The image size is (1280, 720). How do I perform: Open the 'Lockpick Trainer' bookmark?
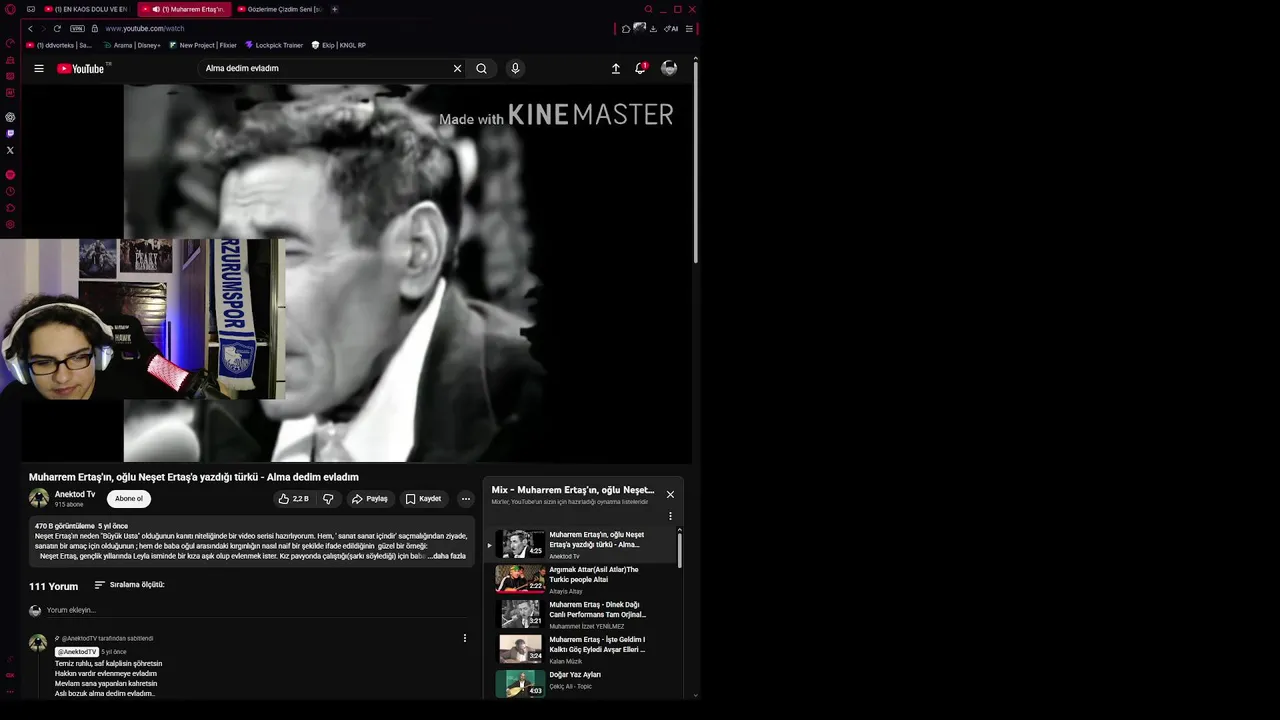tap(274, 45)
